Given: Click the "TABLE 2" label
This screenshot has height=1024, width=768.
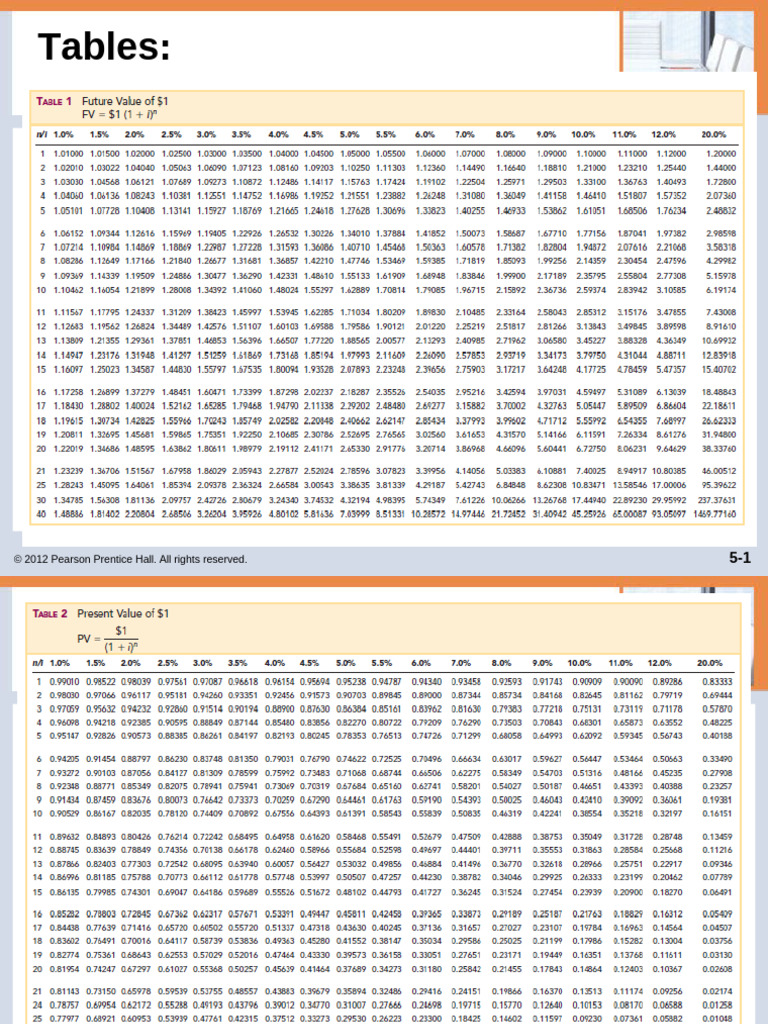Looking at the screenshot, I should pos(50,613).
